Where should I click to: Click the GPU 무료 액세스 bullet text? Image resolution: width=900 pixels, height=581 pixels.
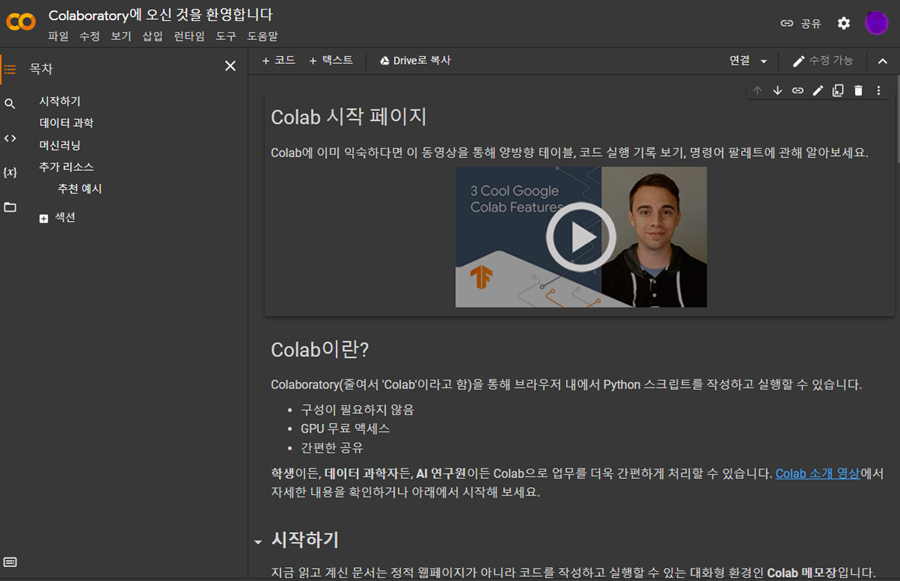345,429
